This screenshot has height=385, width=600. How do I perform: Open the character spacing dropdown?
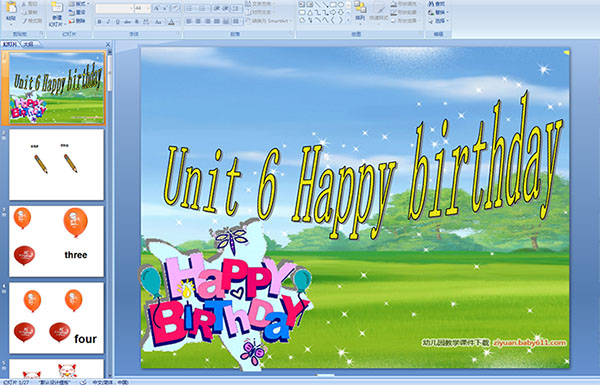tap(147, 22)
